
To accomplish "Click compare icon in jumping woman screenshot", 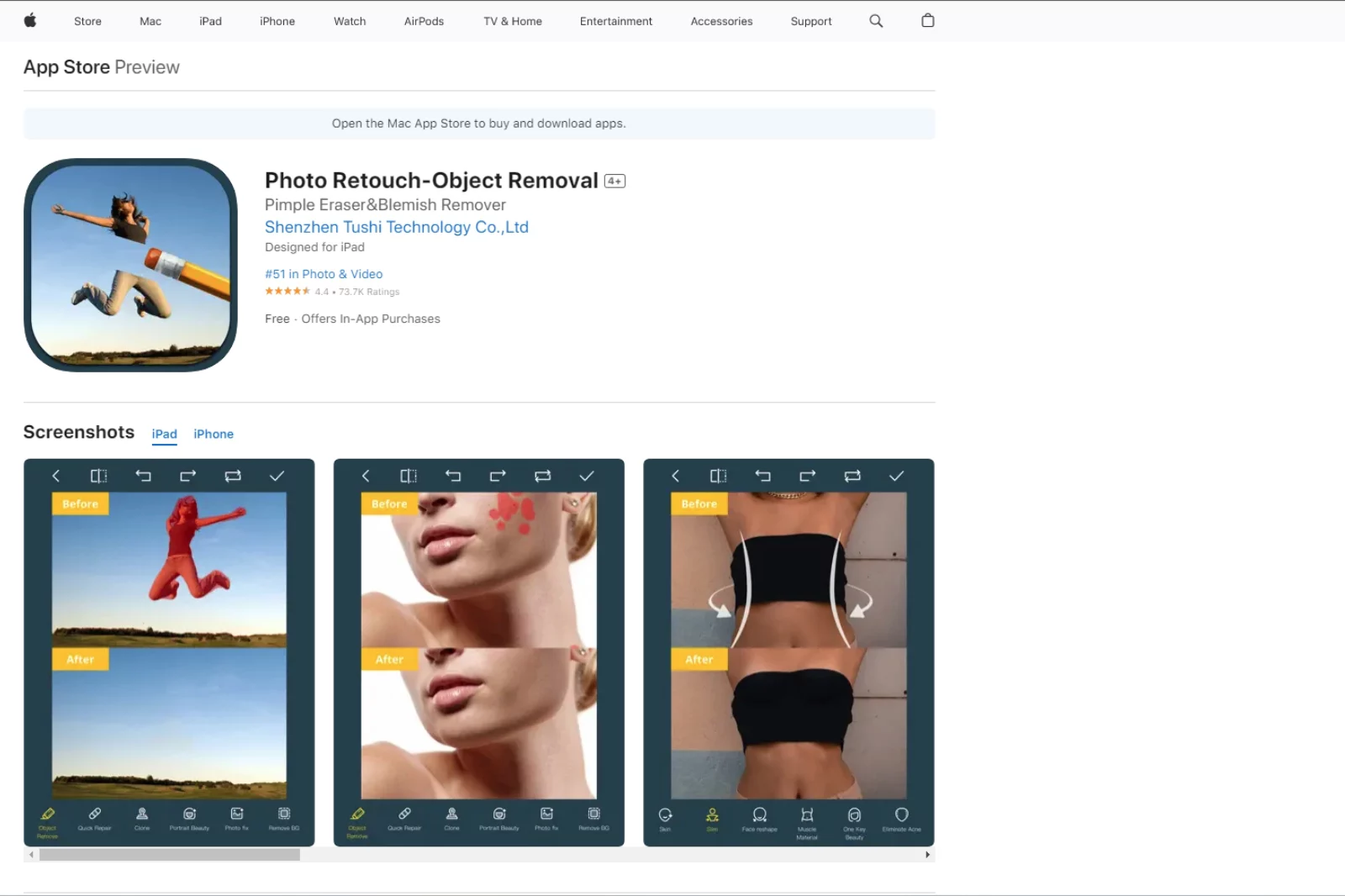I will point(99,476).
